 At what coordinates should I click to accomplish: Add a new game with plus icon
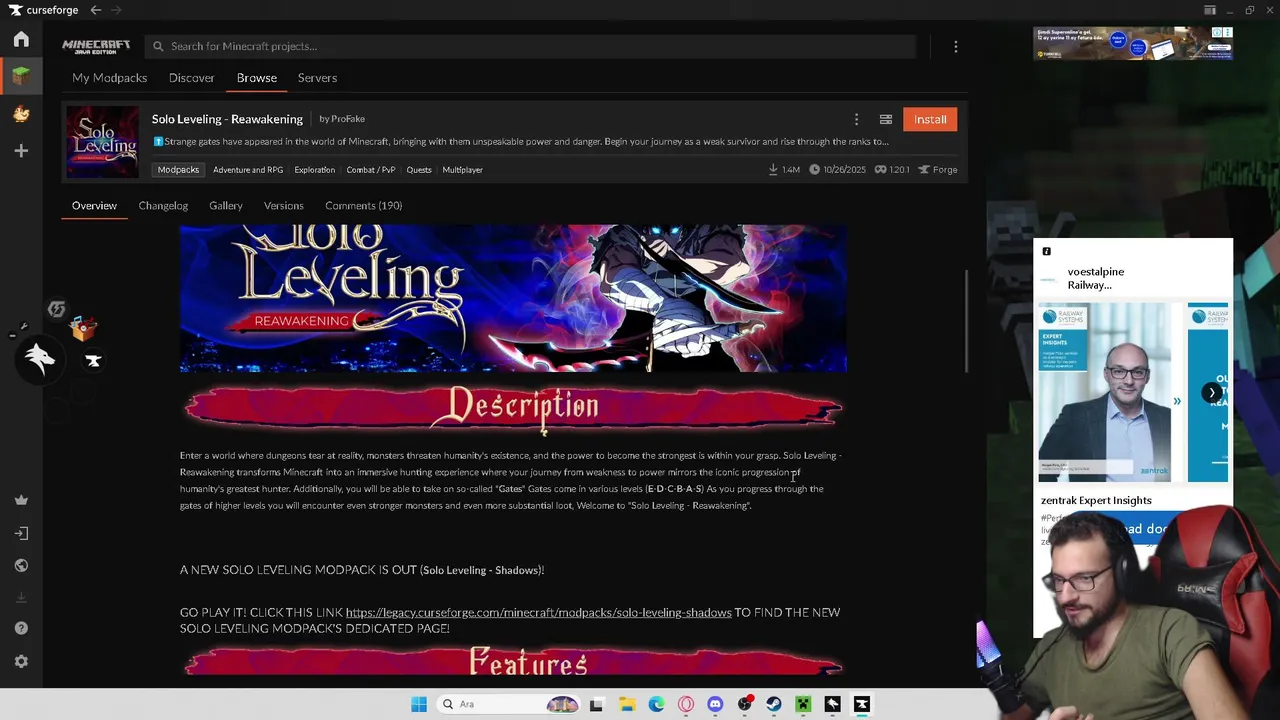point(21,150)
